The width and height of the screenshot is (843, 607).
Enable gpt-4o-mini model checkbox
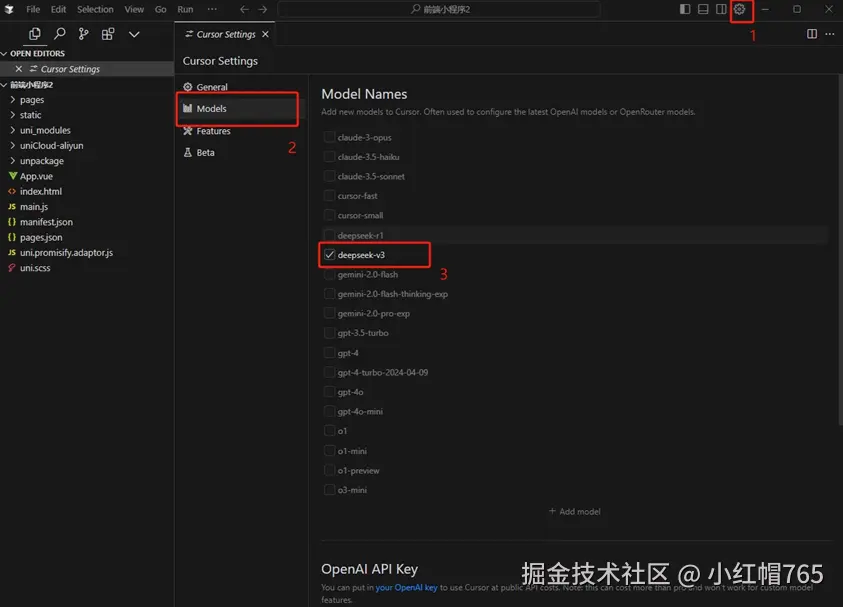[x=329, y=411]
